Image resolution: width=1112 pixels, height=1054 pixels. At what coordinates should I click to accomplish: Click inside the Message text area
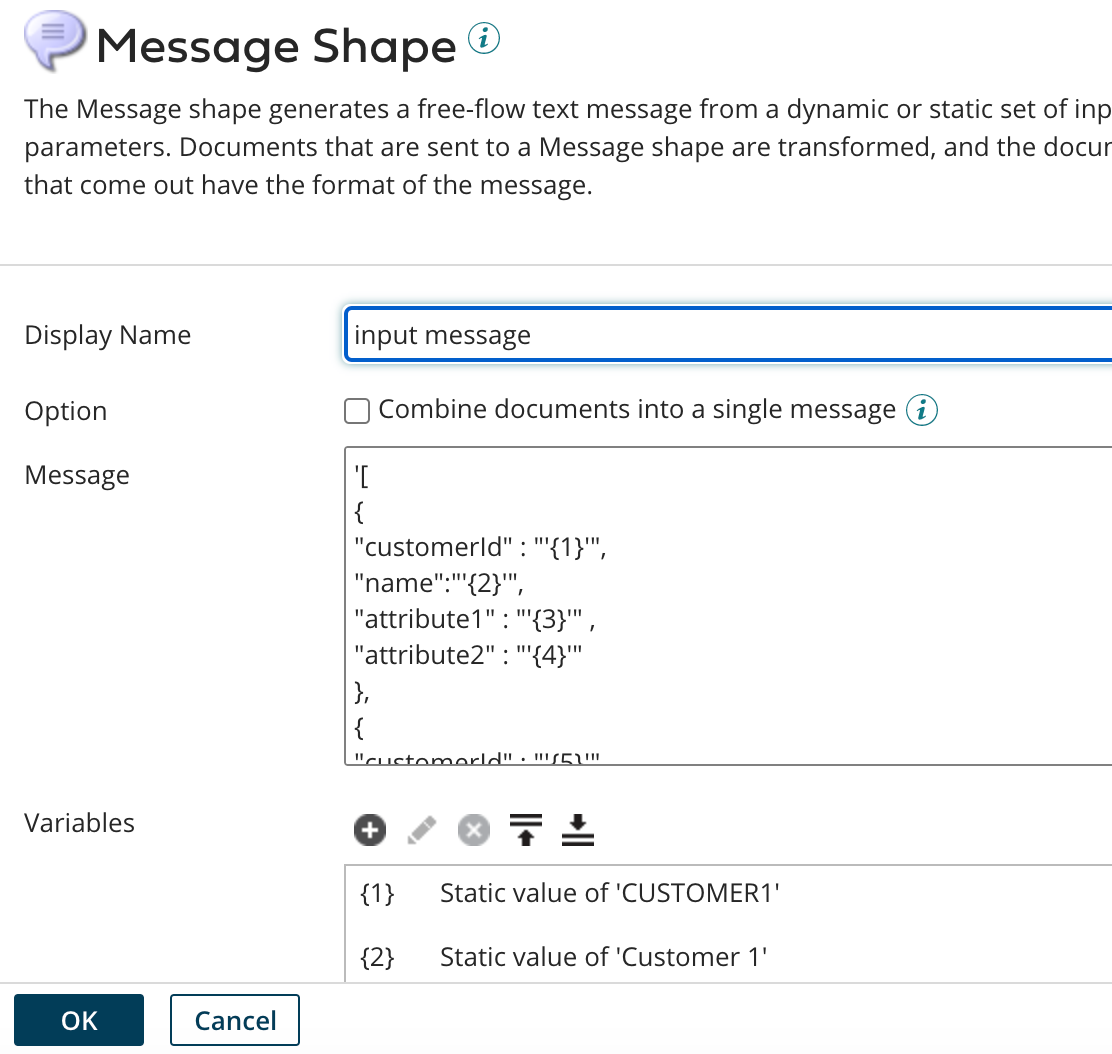728,605
